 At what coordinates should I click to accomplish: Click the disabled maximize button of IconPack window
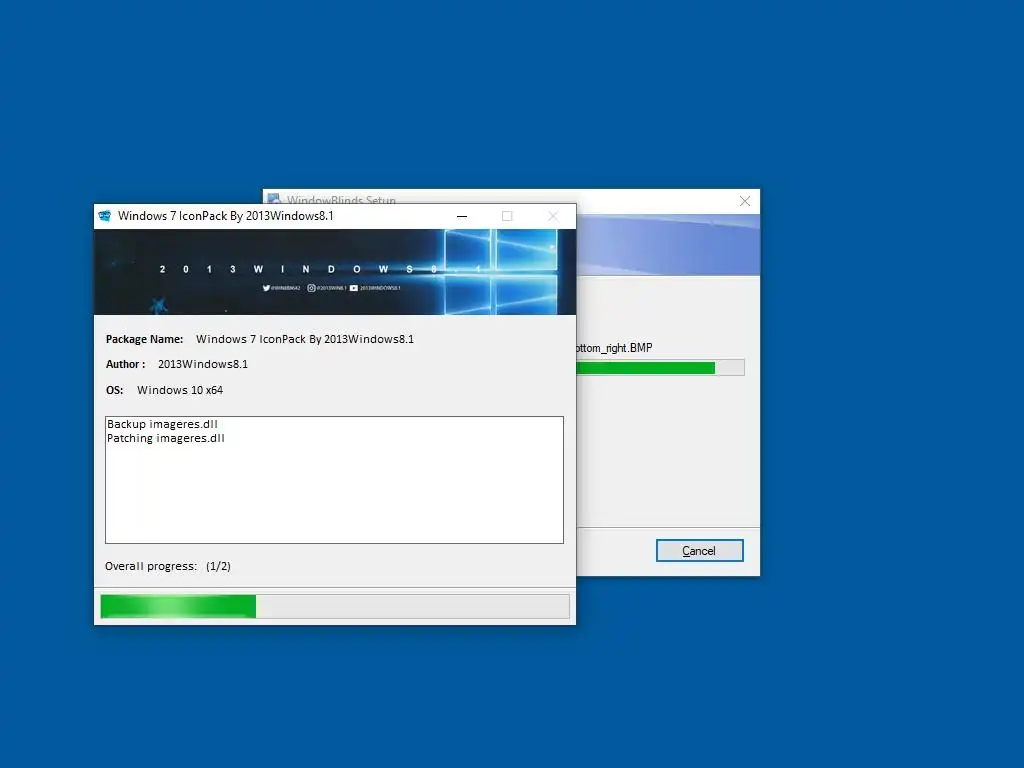pos(507,216)
